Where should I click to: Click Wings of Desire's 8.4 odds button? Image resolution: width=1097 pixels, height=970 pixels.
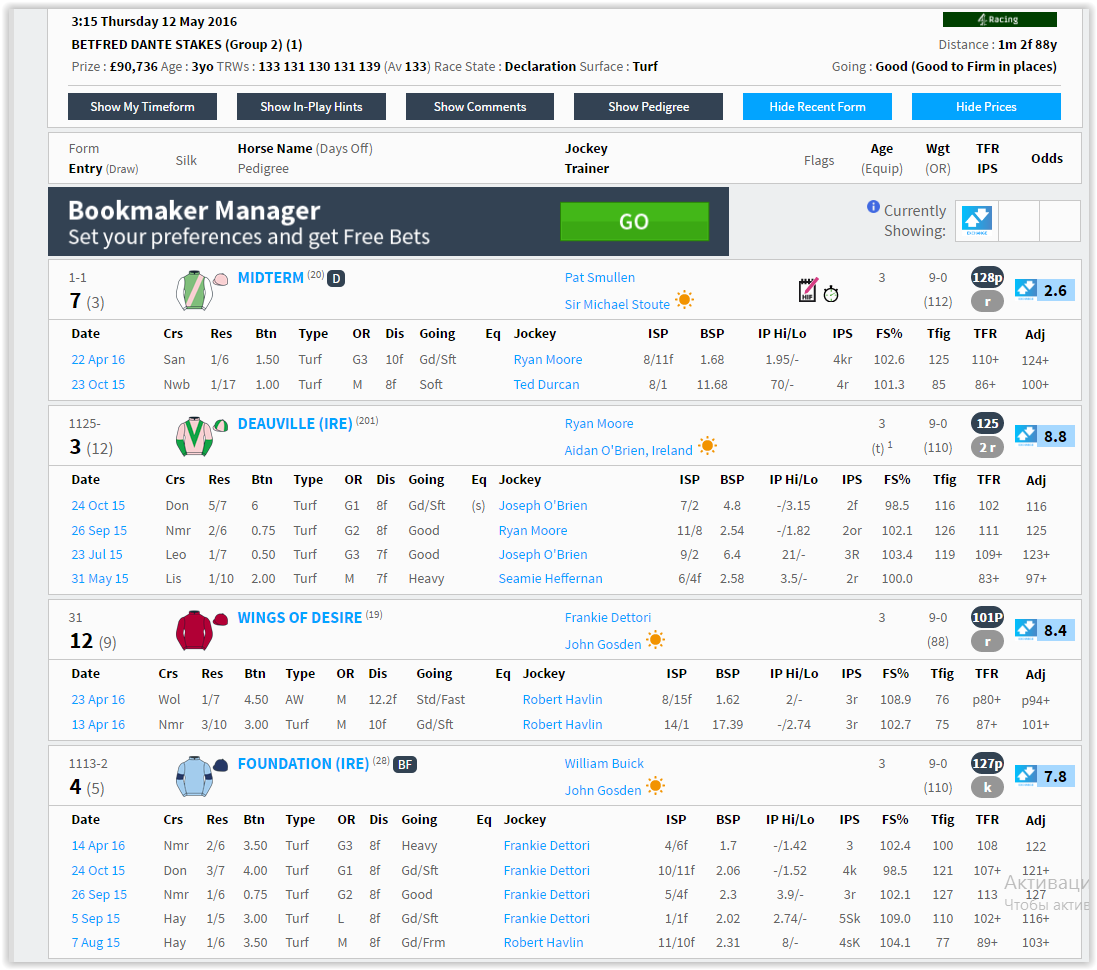point(1045,630)
